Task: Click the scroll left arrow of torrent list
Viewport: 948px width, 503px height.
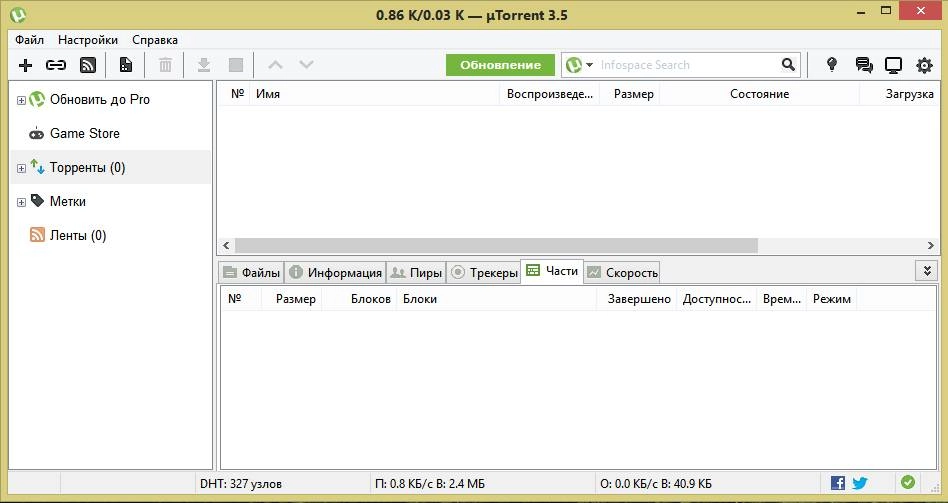Action: click(x=226, y=245)
